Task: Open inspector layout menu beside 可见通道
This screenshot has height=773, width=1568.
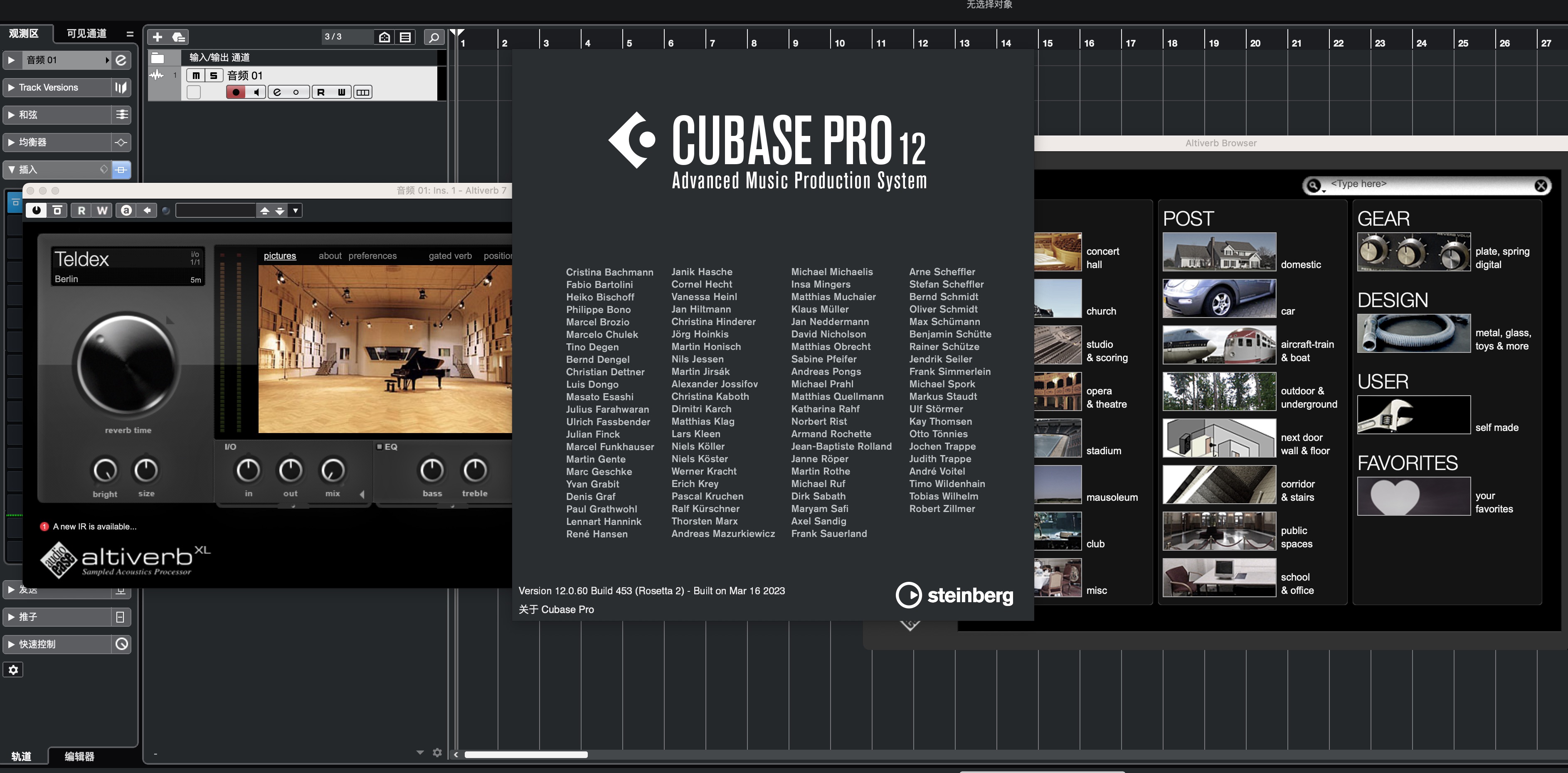Action: 130,34
